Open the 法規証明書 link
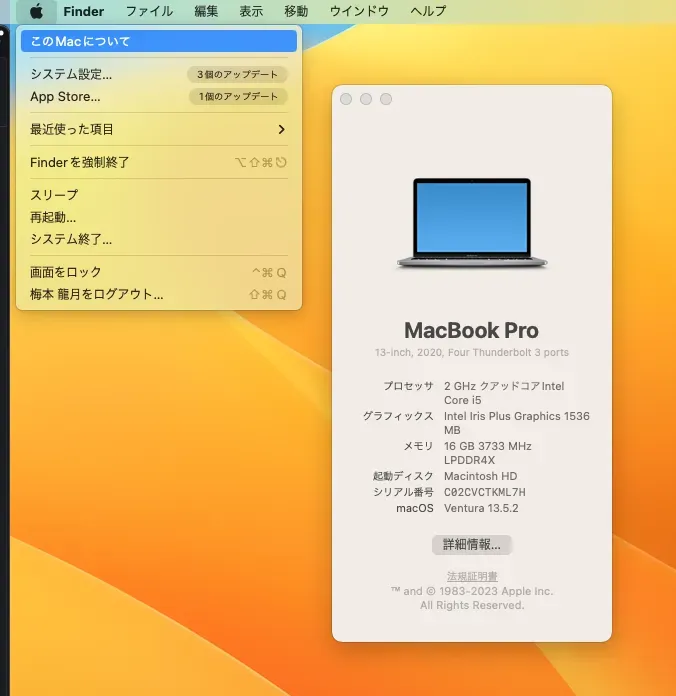 472,577
